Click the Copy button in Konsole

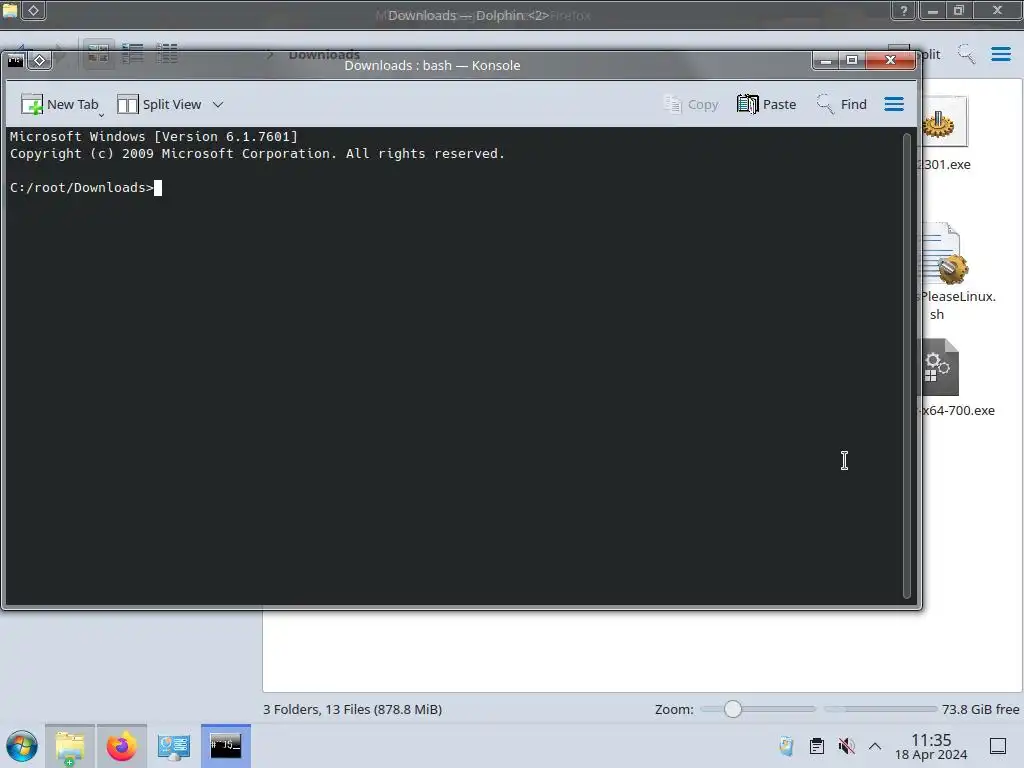pyautogui.click(x=691, y=104)
